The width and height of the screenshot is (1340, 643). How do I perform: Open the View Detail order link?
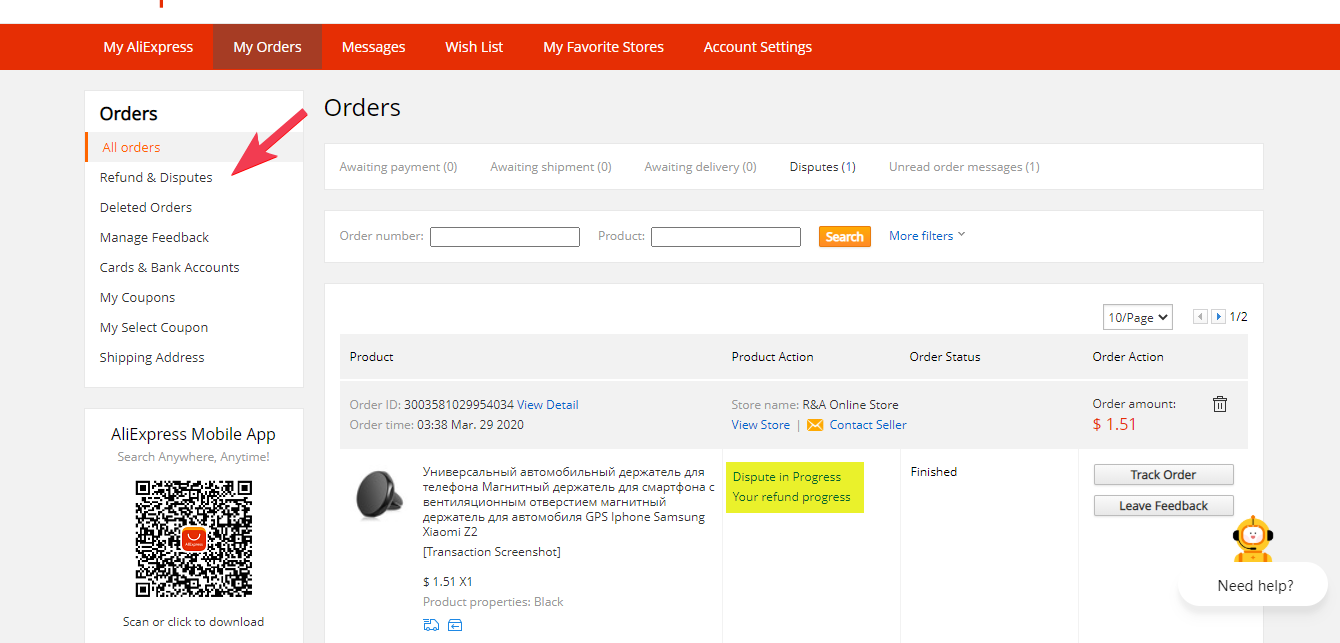(548, 405)
